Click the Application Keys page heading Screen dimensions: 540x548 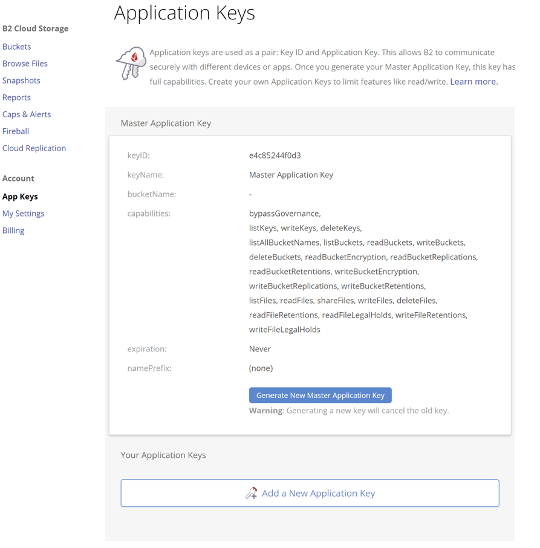(185, 13)
